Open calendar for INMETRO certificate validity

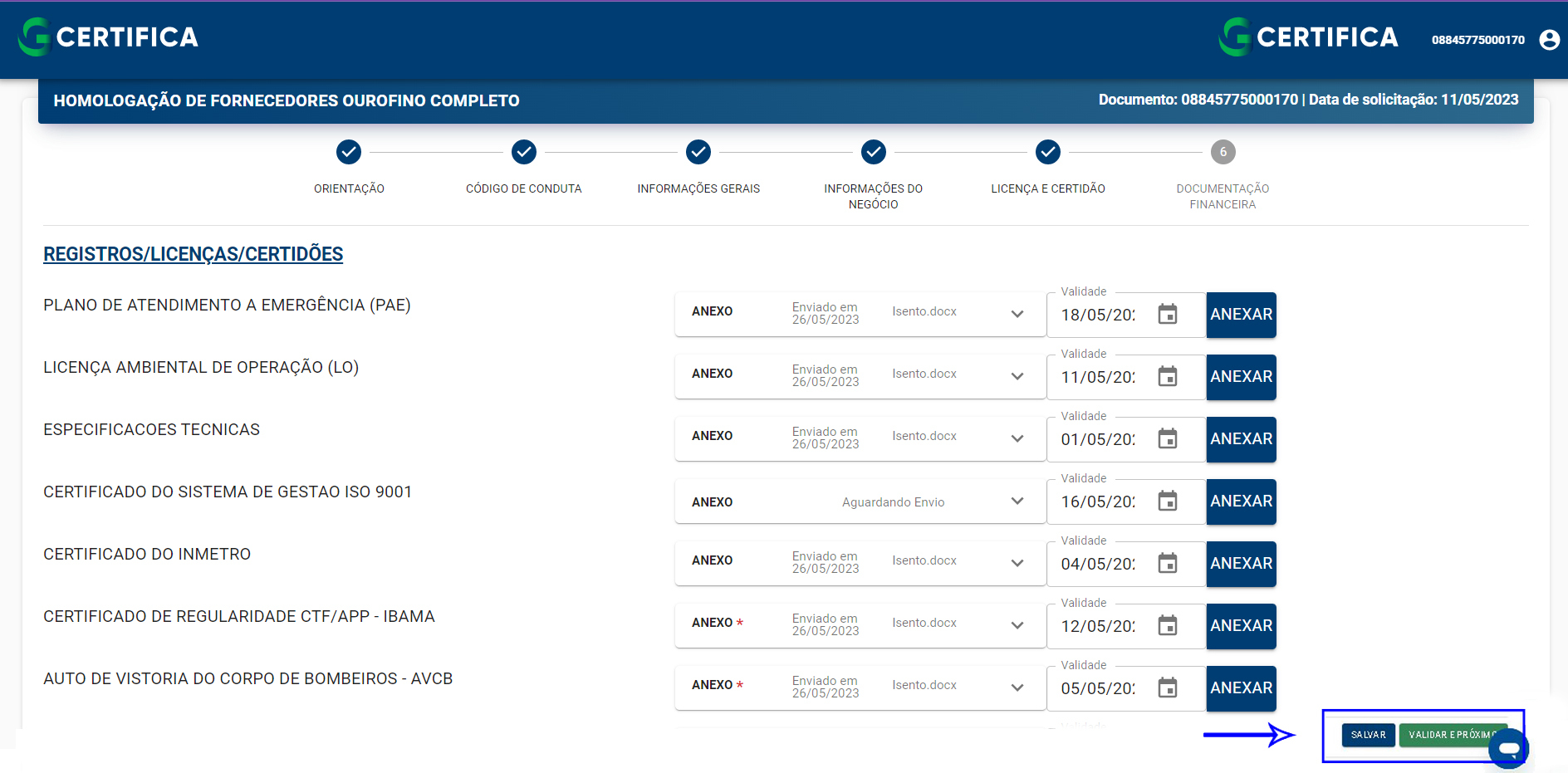click(1167, 564)
